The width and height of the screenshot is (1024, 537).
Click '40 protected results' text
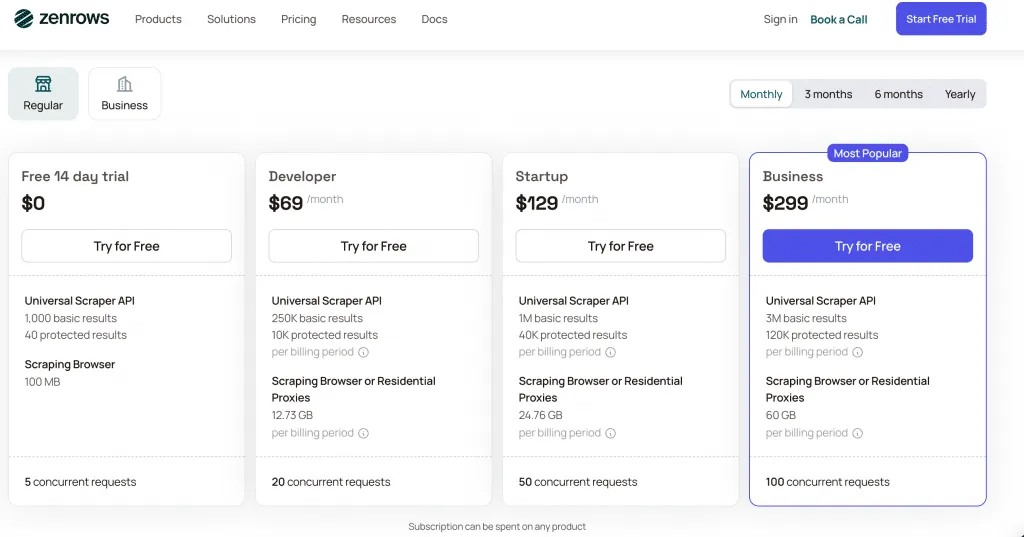(x=76, y=335)
